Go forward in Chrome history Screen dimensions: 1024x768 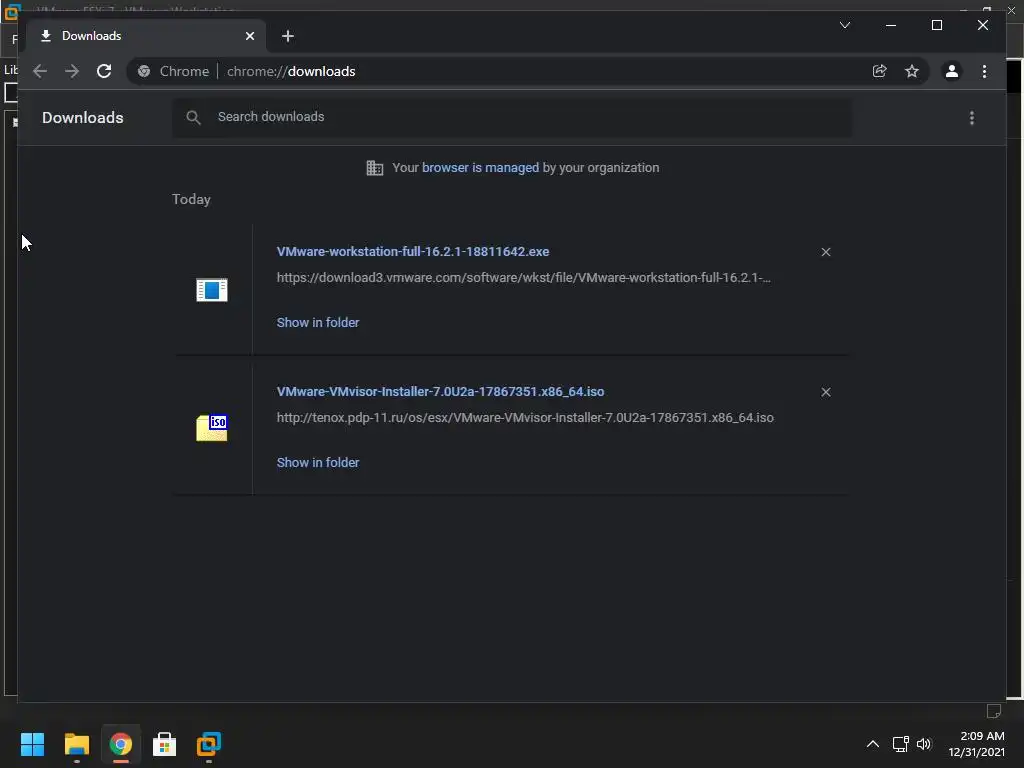[x=72, y=71]
